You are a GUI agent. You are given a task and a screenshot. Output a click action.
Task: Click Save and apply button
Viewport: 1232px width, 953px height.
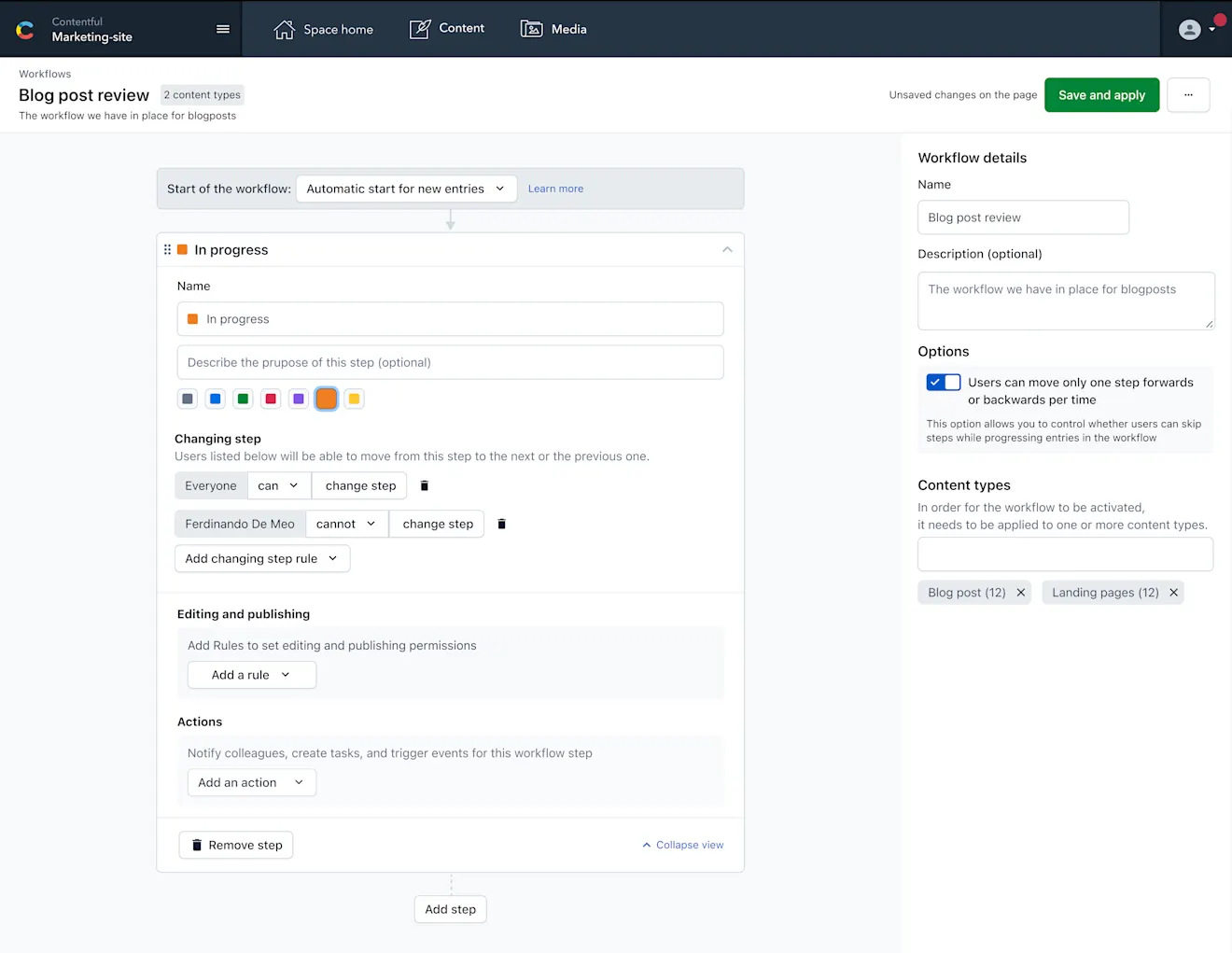[1101, 95]
